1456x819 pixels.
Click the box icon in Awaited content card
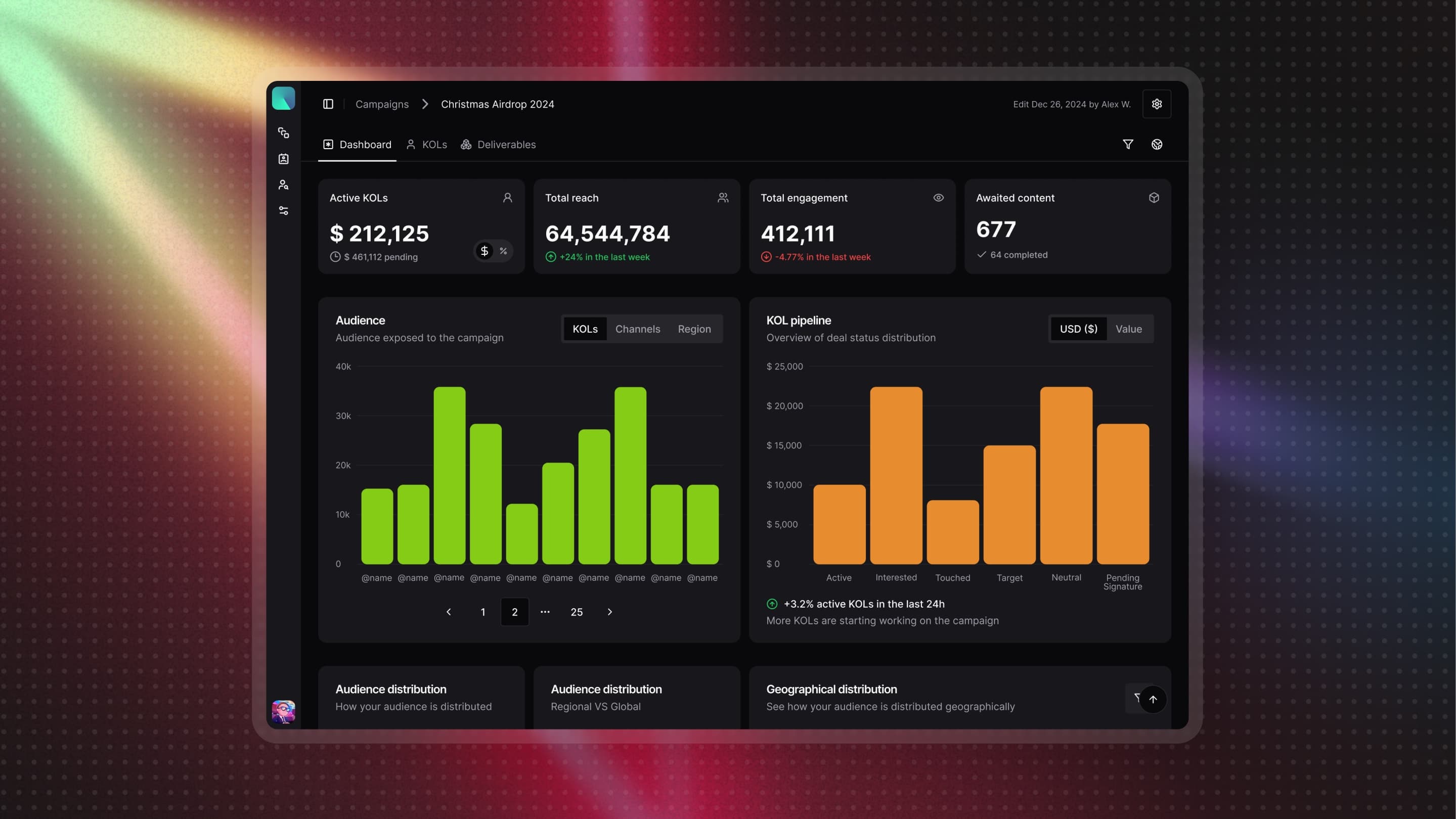(1154, 198)
